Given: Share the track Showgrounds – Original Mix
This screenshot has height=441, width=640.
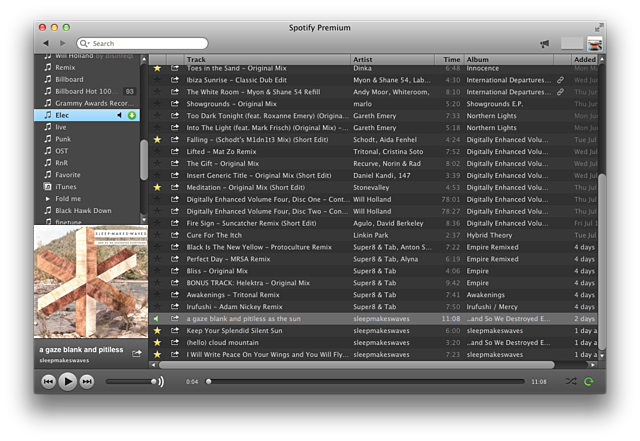Looking at the screenshot, I should 175,104.
